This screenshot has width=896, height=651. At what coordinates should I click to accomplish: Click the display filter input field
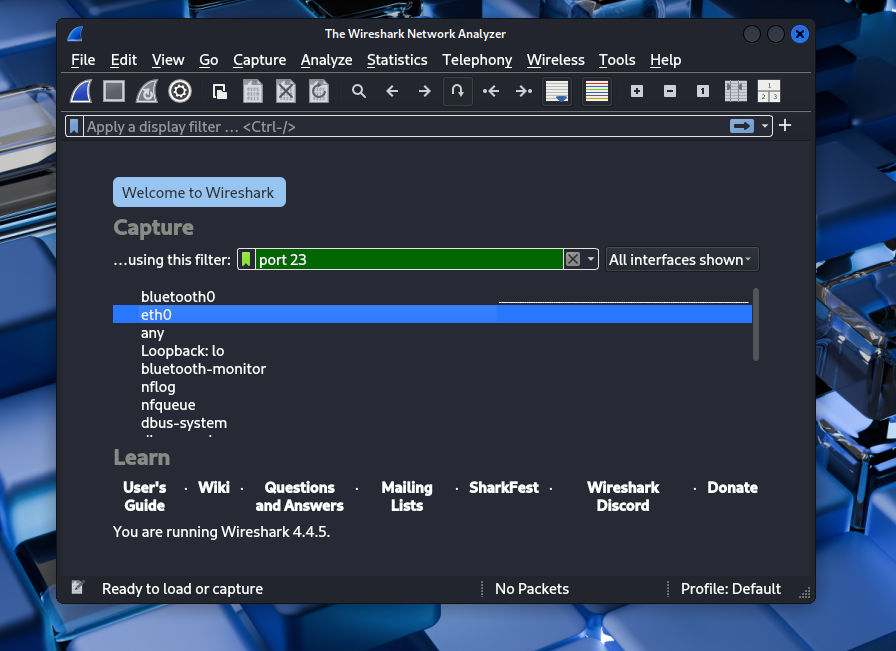[x=406, y=126]
